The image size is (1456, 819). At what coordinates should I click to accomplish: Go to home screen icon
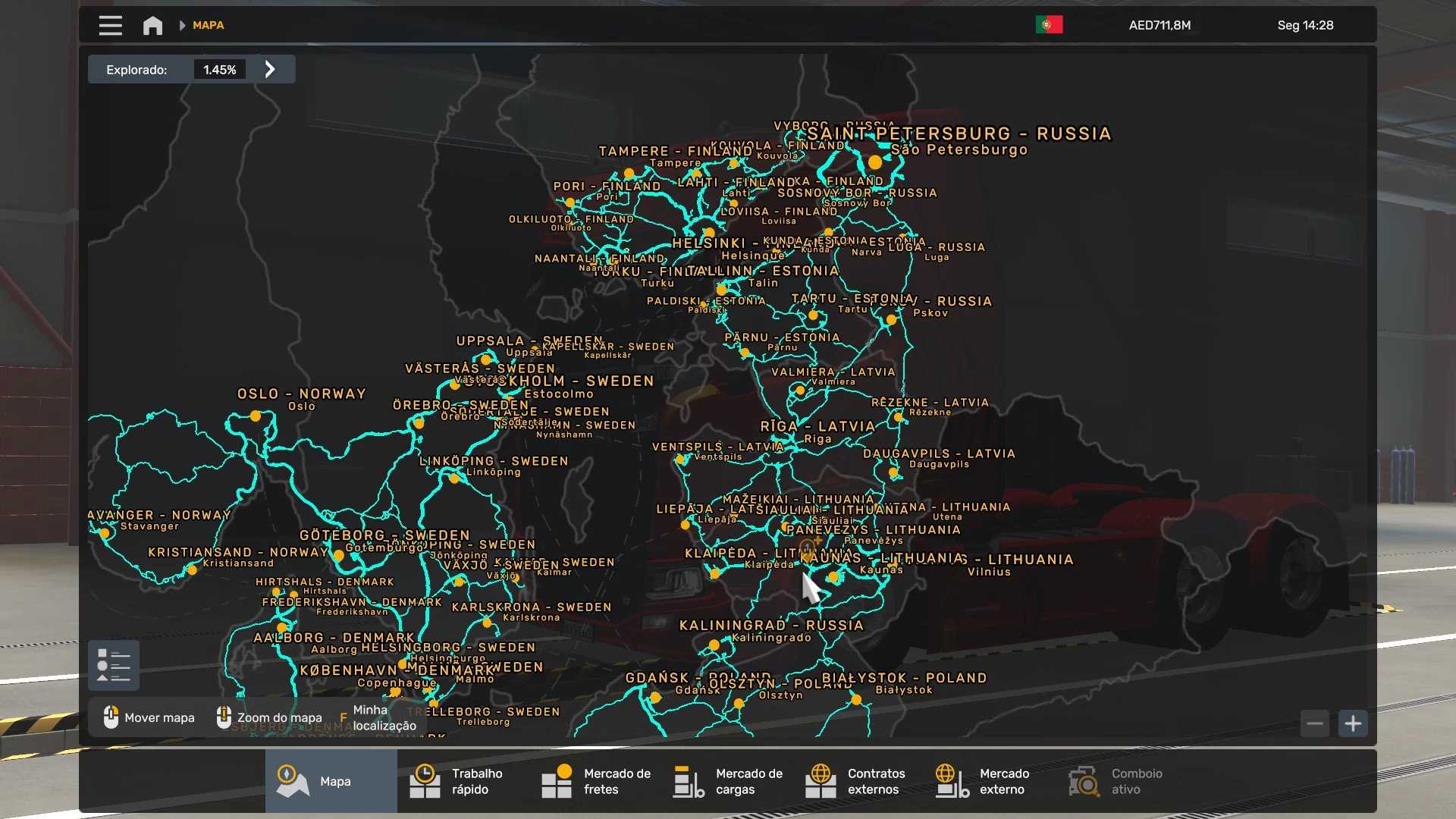click(x=152, y=25)
